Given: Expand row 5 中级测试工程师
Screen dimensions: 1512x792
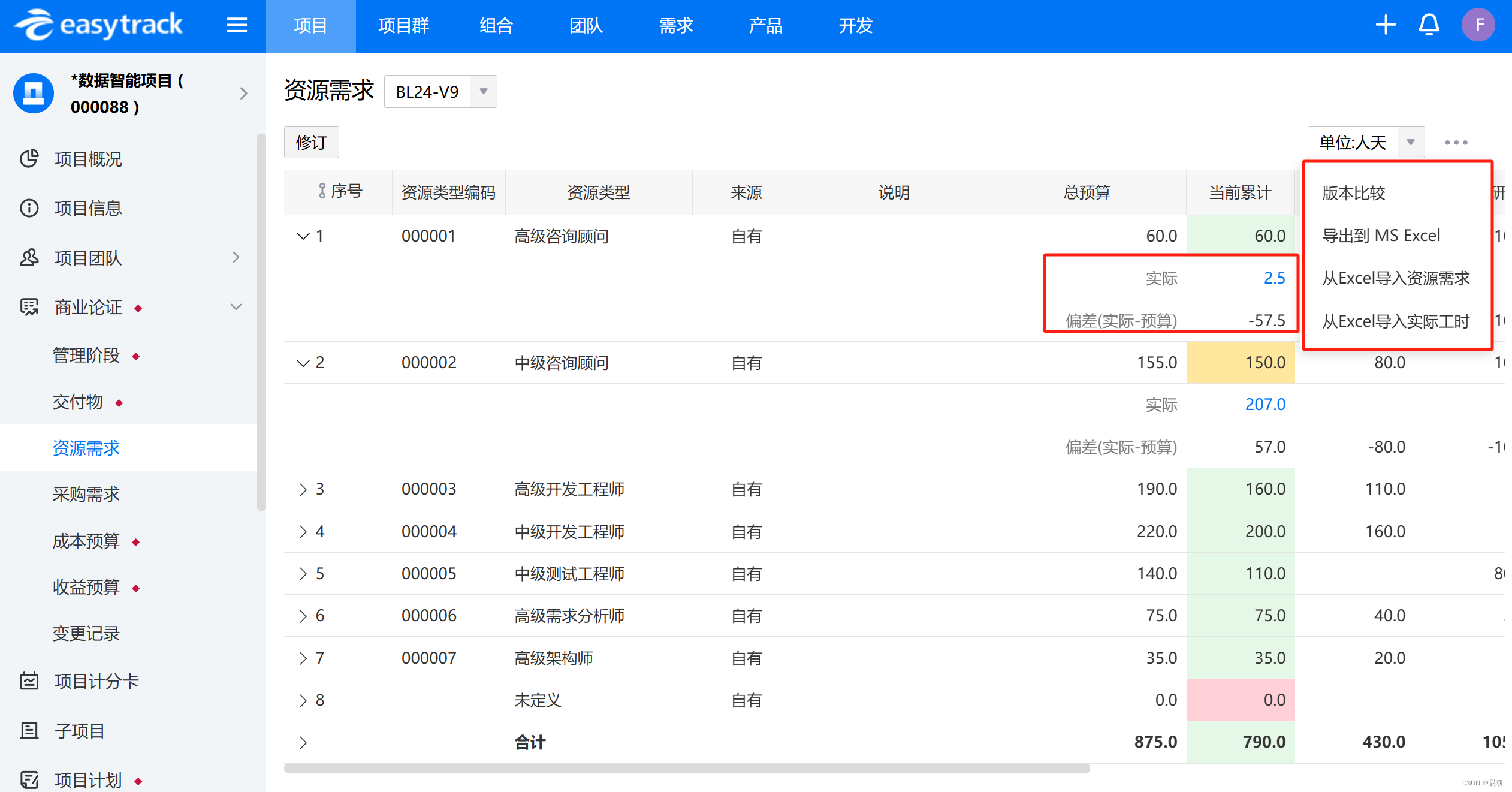Looking at the screenshot, I should tap(303, 574).
